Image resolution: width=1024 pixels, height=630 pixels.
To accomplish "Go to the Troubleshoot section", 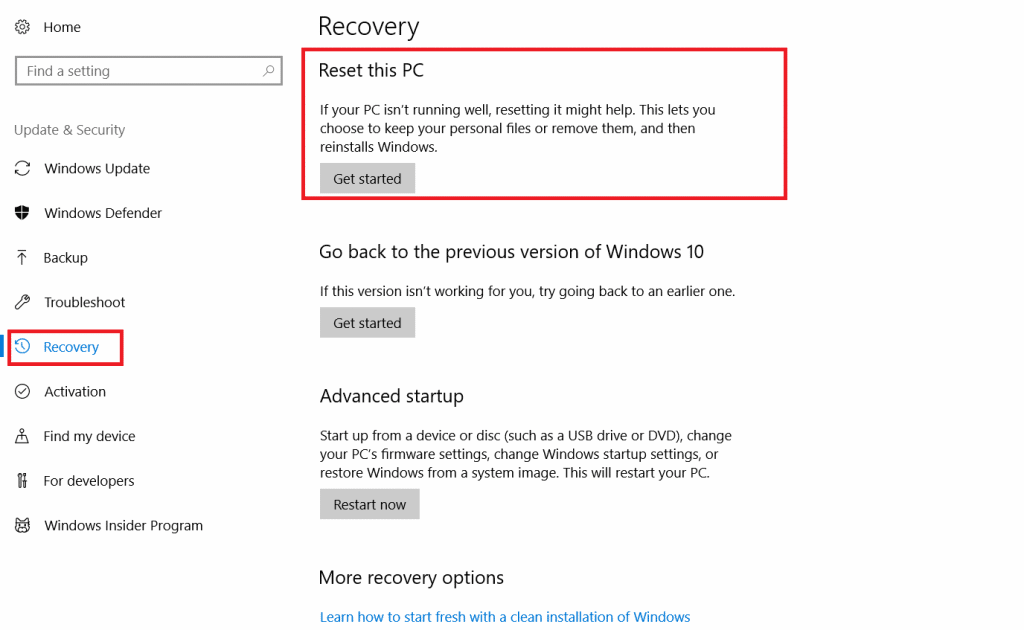I will click(85, 302).
